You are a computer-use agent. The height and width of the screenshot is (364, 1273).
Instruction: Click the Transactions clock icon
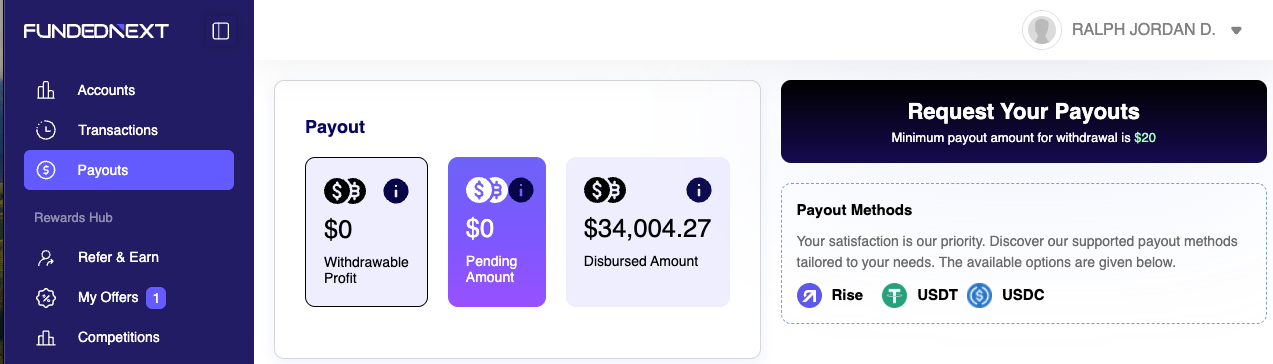click(45, 130)
